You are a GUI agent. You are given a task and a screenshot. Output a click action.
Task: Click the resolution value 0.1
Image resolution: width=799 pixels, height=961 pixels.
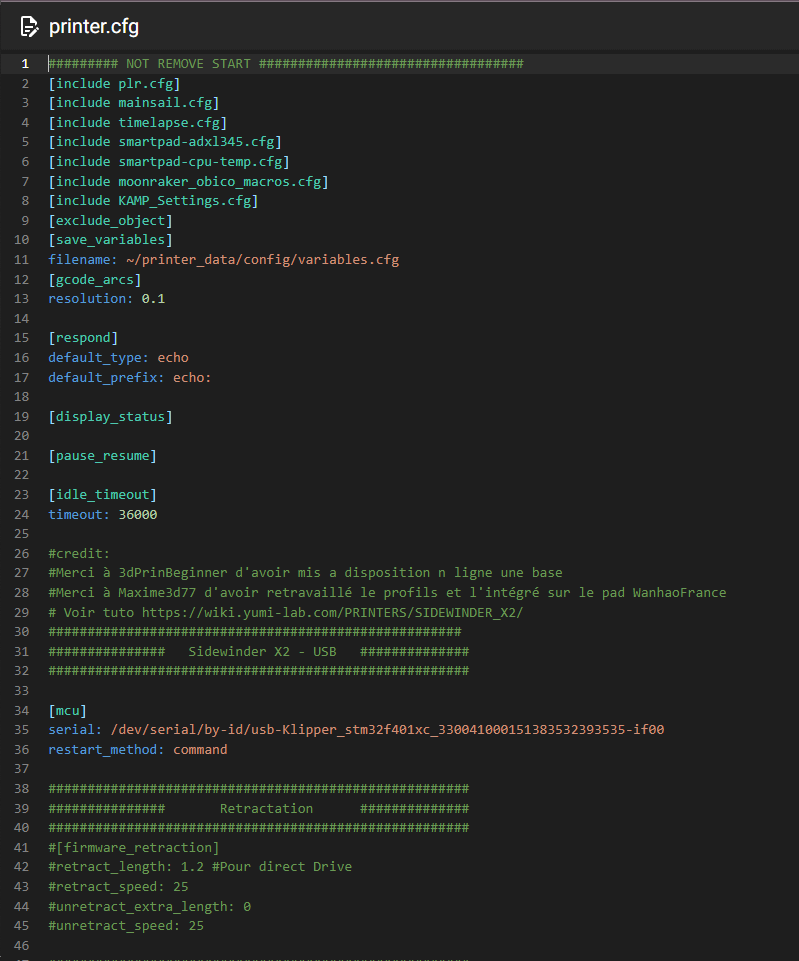153,299
